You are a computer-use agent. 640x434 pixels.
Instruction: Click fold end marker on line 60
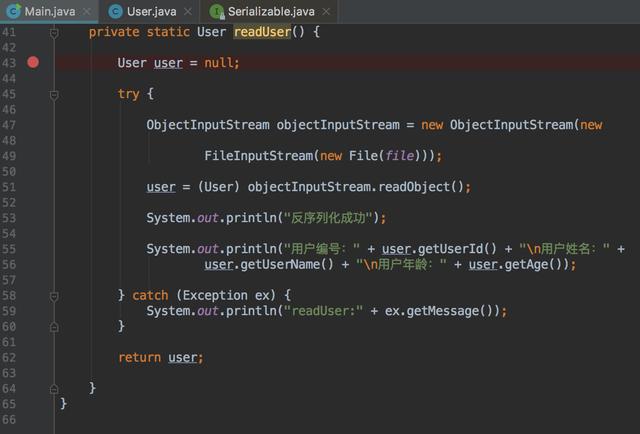pos(54,326)
